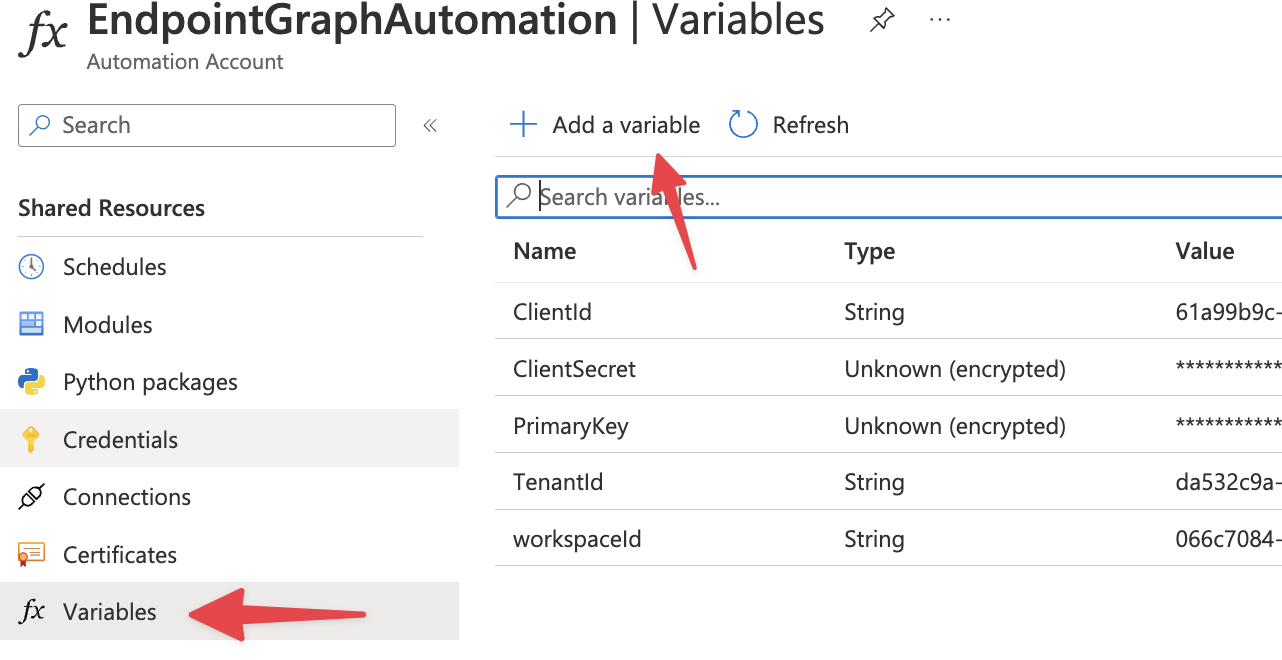
Task: Click the magnifier icon in the sidebar search
Action: tap(39, 125)
